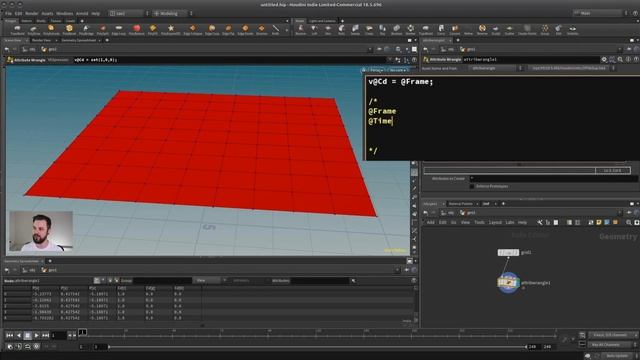Select the PolyFill shelf tool
The image size is (640, 360).
[x=153, y=29]
